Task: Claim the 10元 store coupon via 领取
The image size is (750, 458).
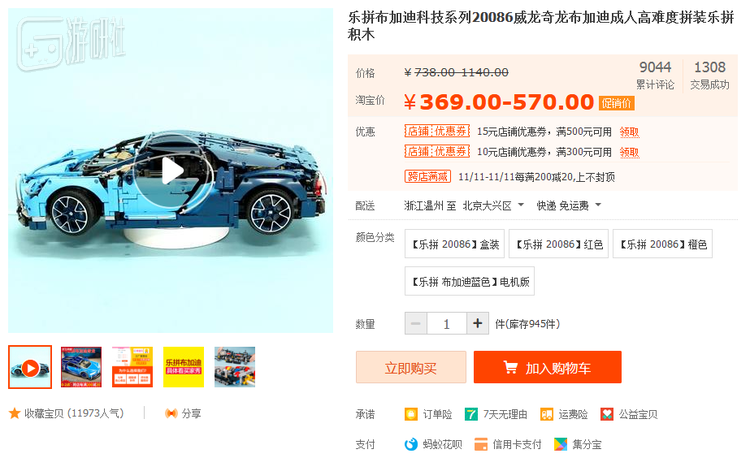Action: [x=629, y=153]
